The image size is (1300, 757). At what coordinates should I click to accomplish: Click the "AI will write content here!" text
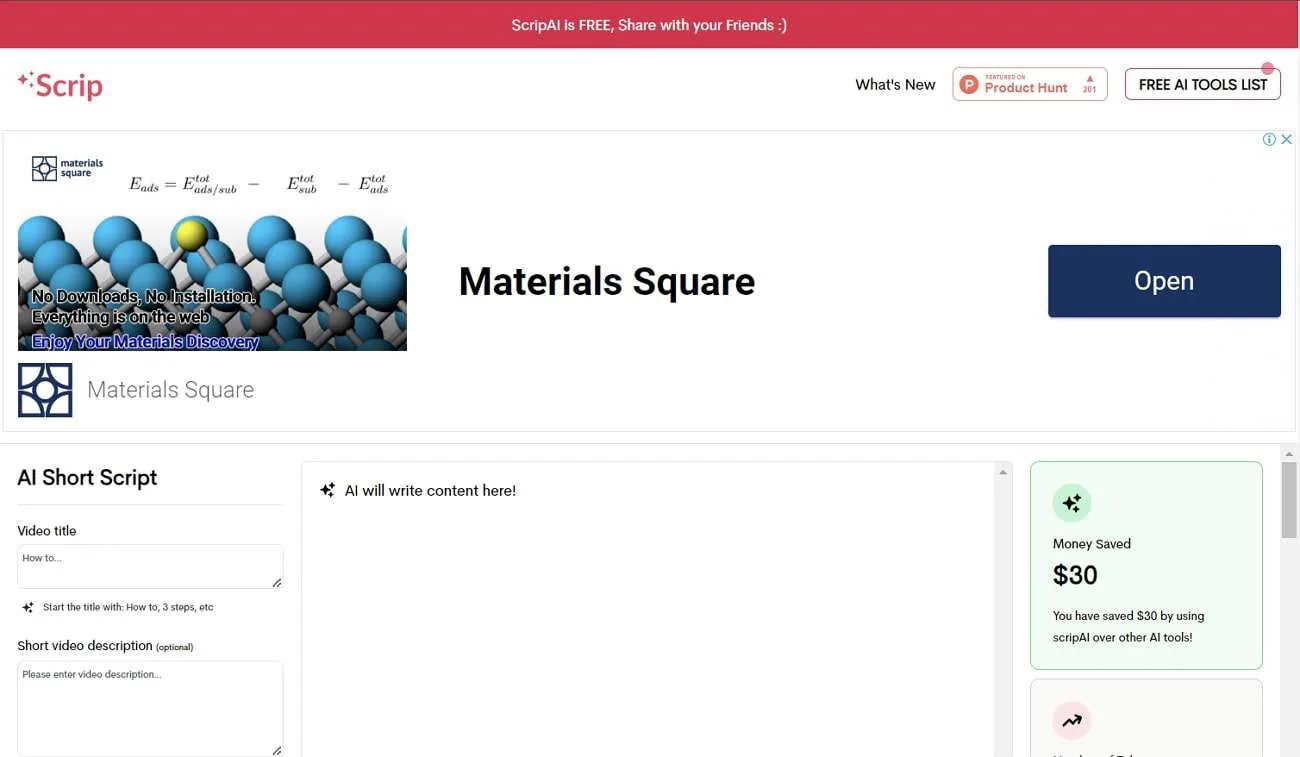pyautogui.click(x=430, y=491)
